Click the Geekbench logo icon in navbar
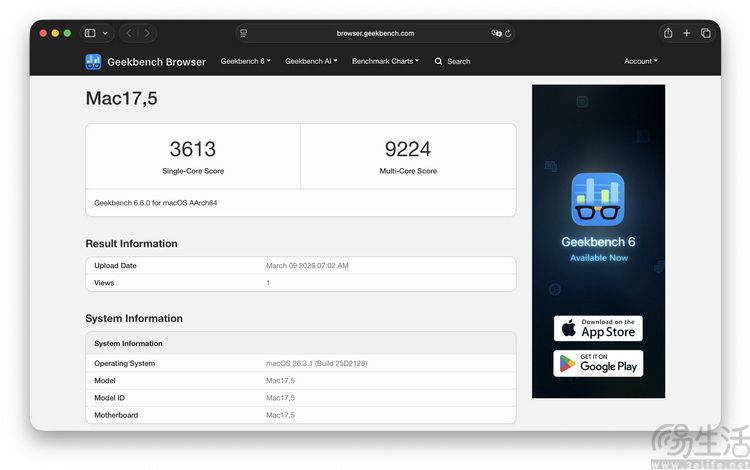 click(x=93, y=61)
